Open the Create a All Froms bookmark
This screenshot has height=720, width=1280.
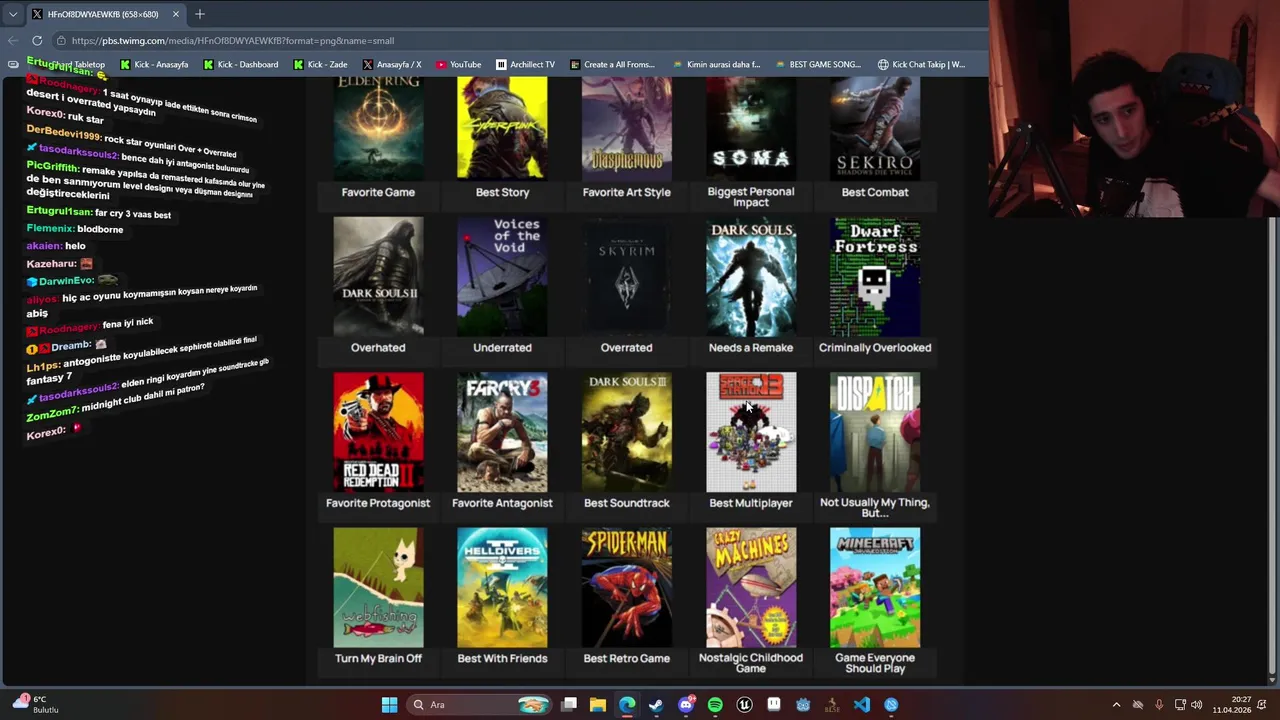point(612,64)
